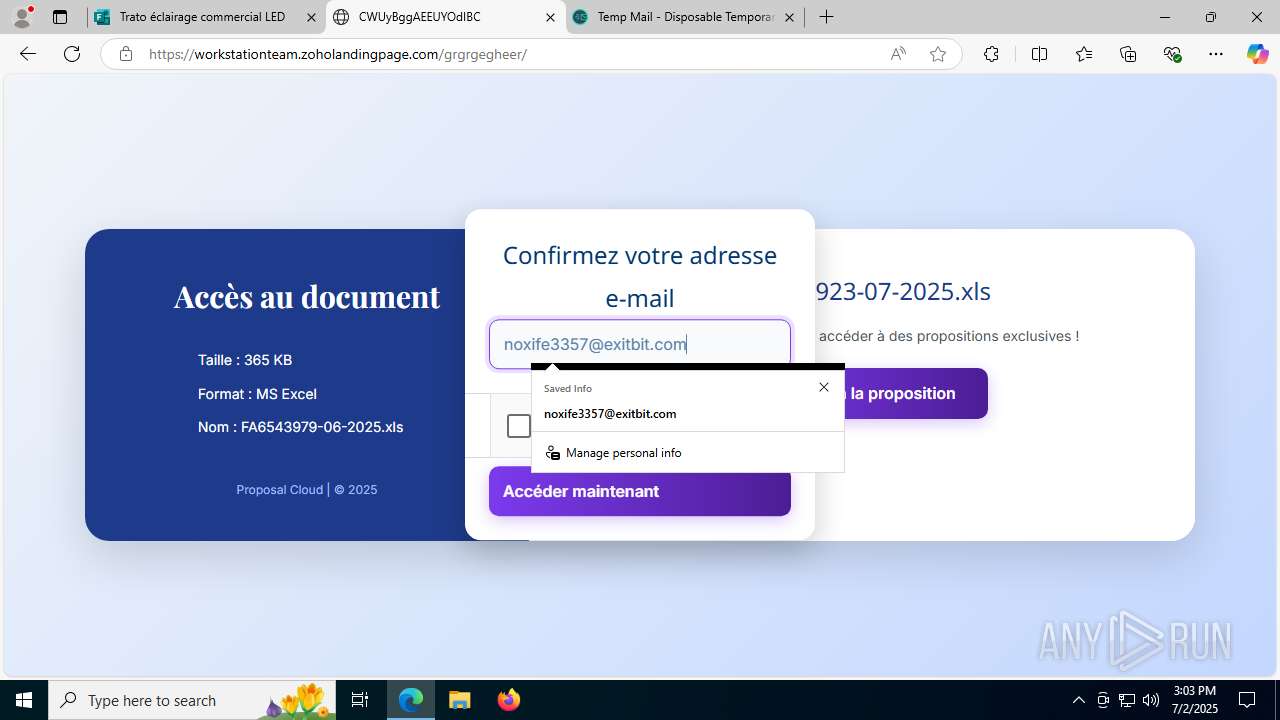Screen dimensions: 1280x720
Task: Click the Accéder maintenant button
Action: coord(640,491)
